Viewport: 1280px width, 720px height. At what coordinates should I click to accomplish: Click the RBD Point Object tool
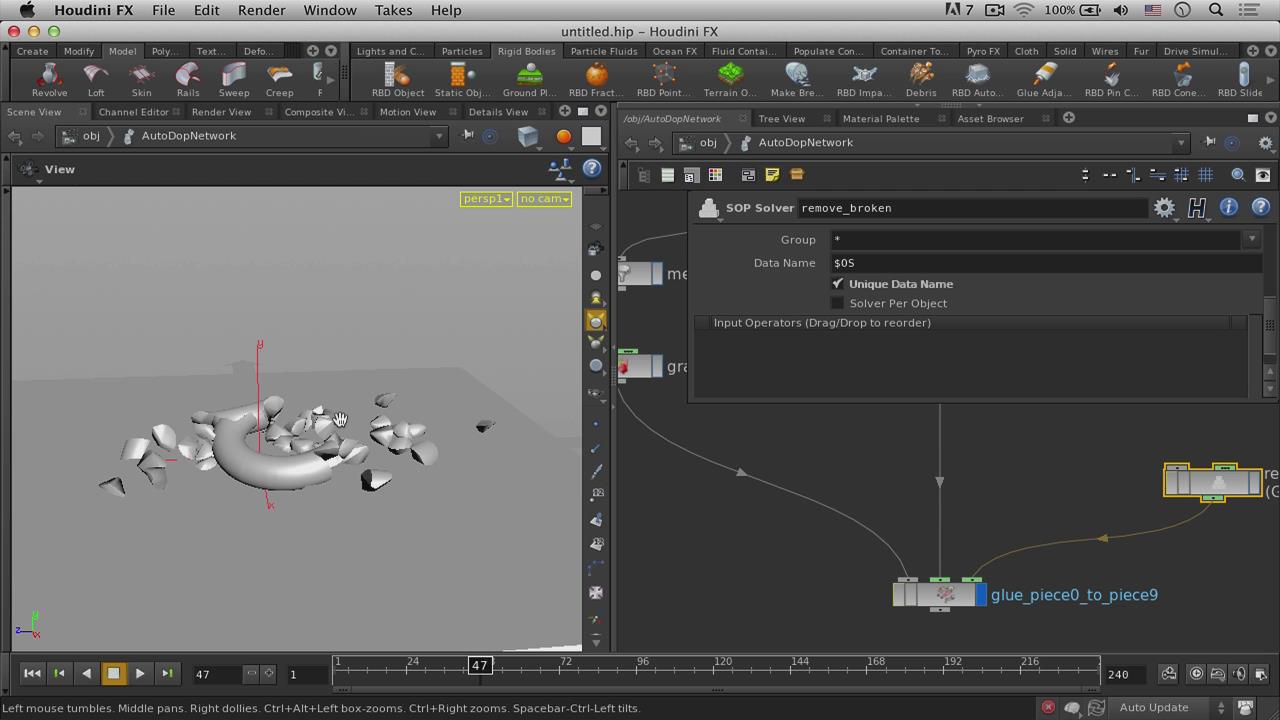click(x=664, y=80)
